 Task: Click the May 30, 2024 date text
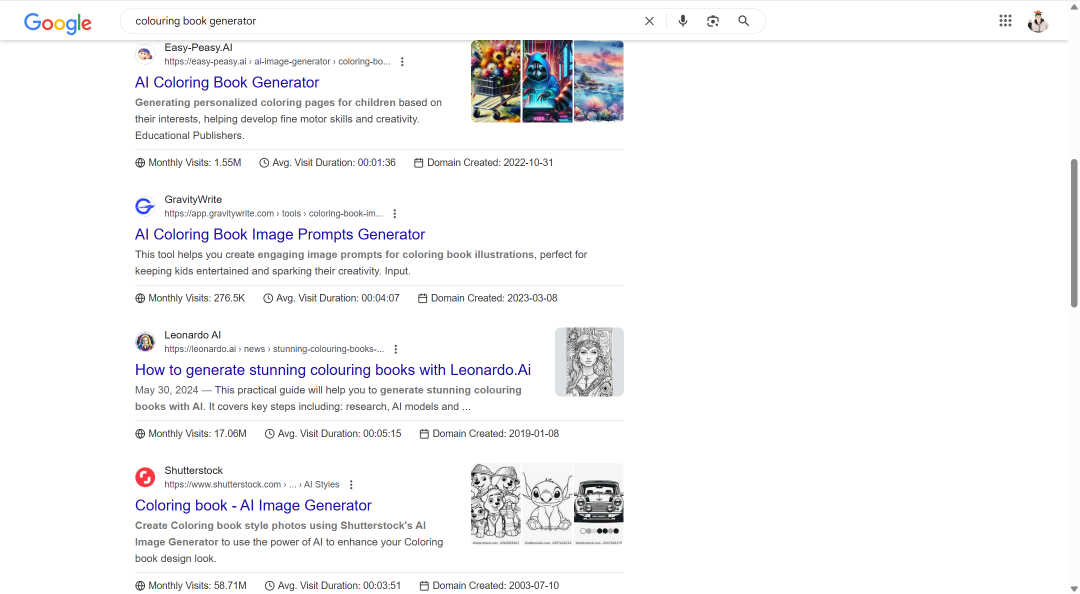click(167, 391)
